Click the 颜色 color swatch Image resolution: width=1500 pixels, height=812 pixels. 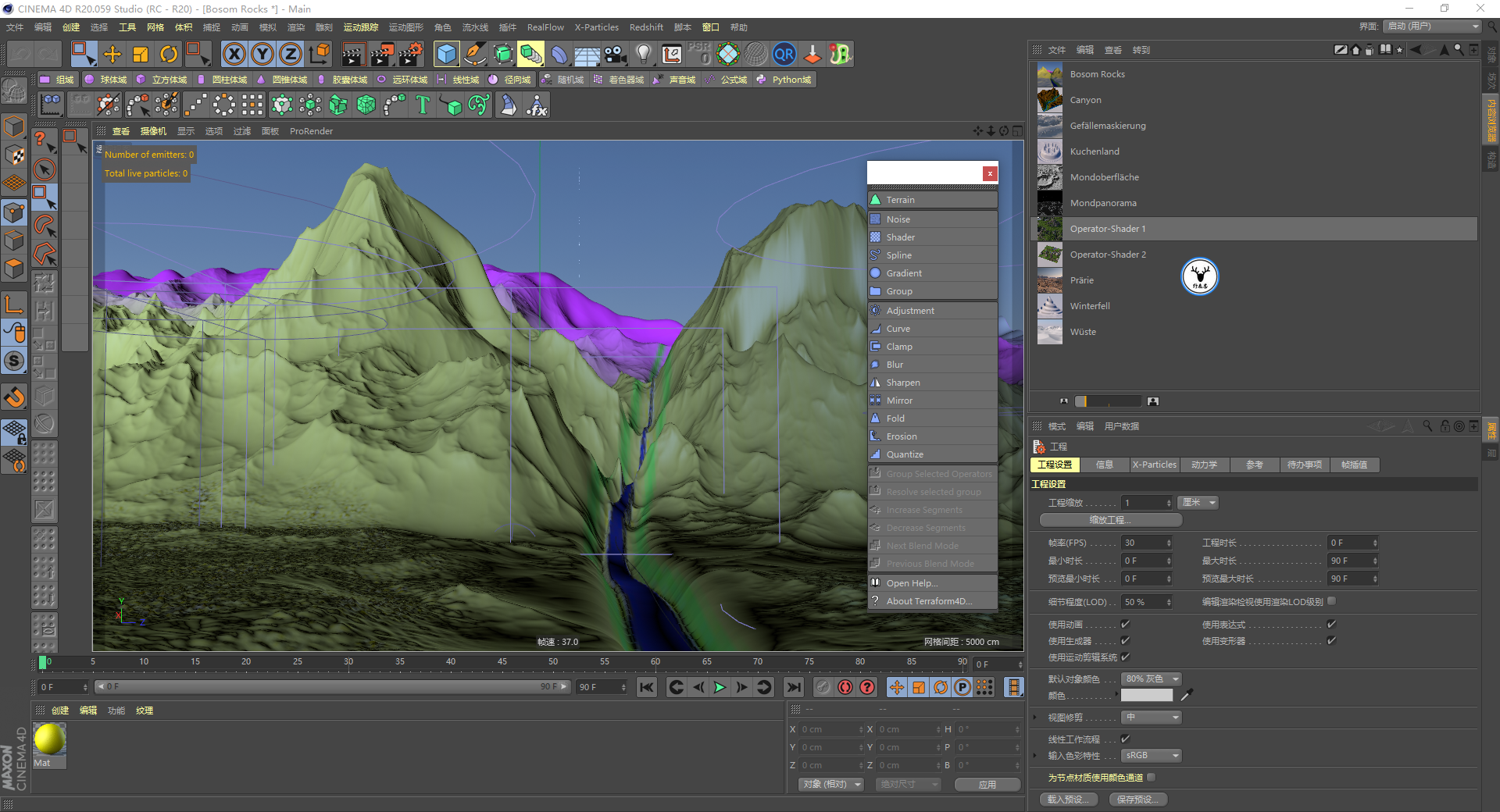tap(1147, 695)
